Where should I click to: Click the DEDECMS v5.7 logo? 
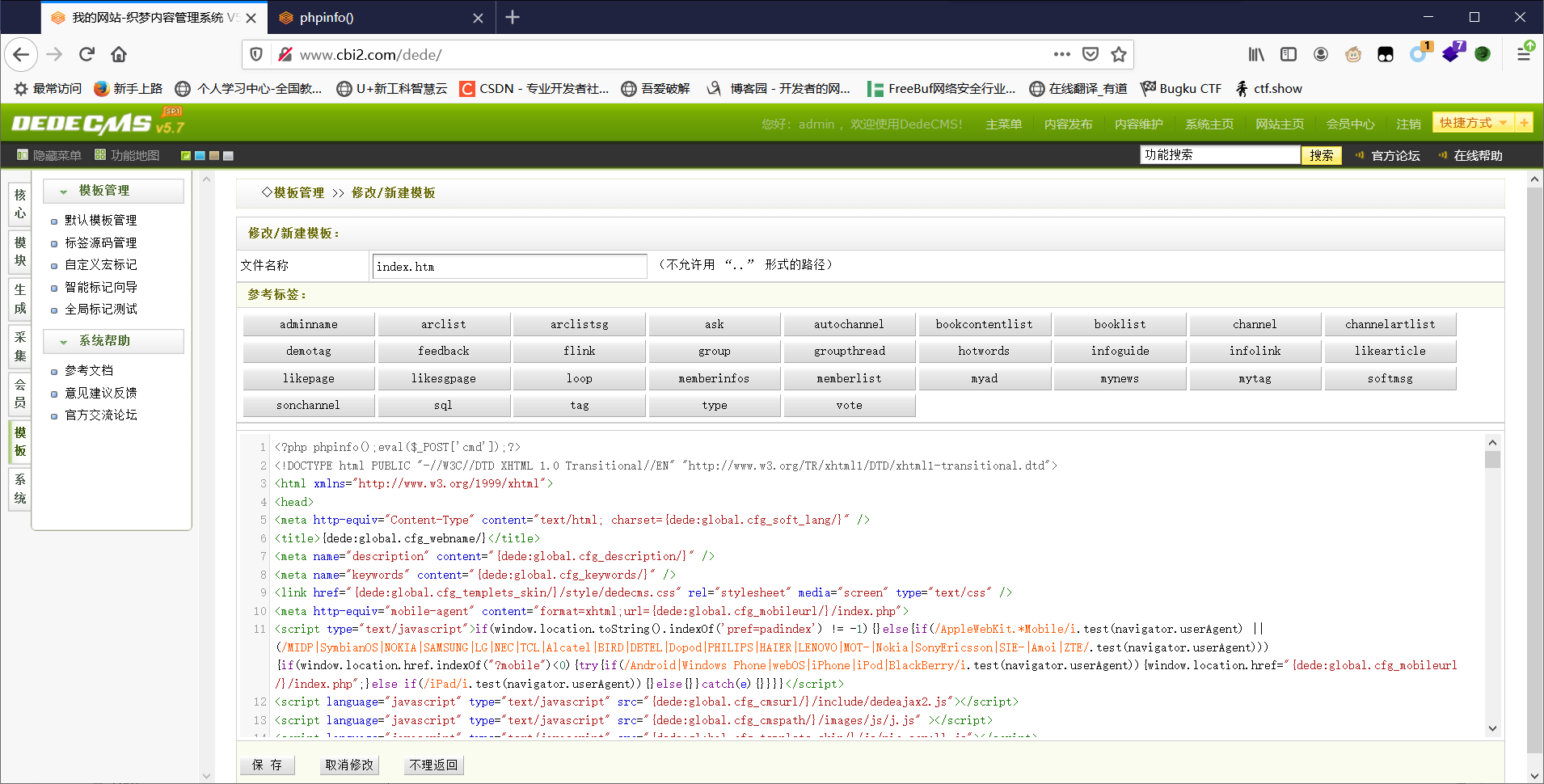[98, 123]
